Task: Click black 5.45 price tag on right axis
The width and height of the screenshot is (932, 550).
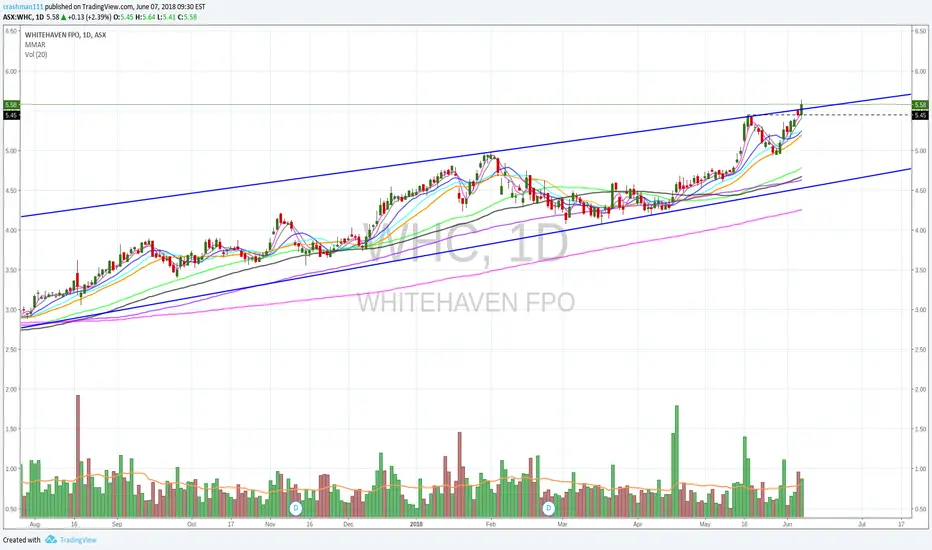Action: (920, 115)
